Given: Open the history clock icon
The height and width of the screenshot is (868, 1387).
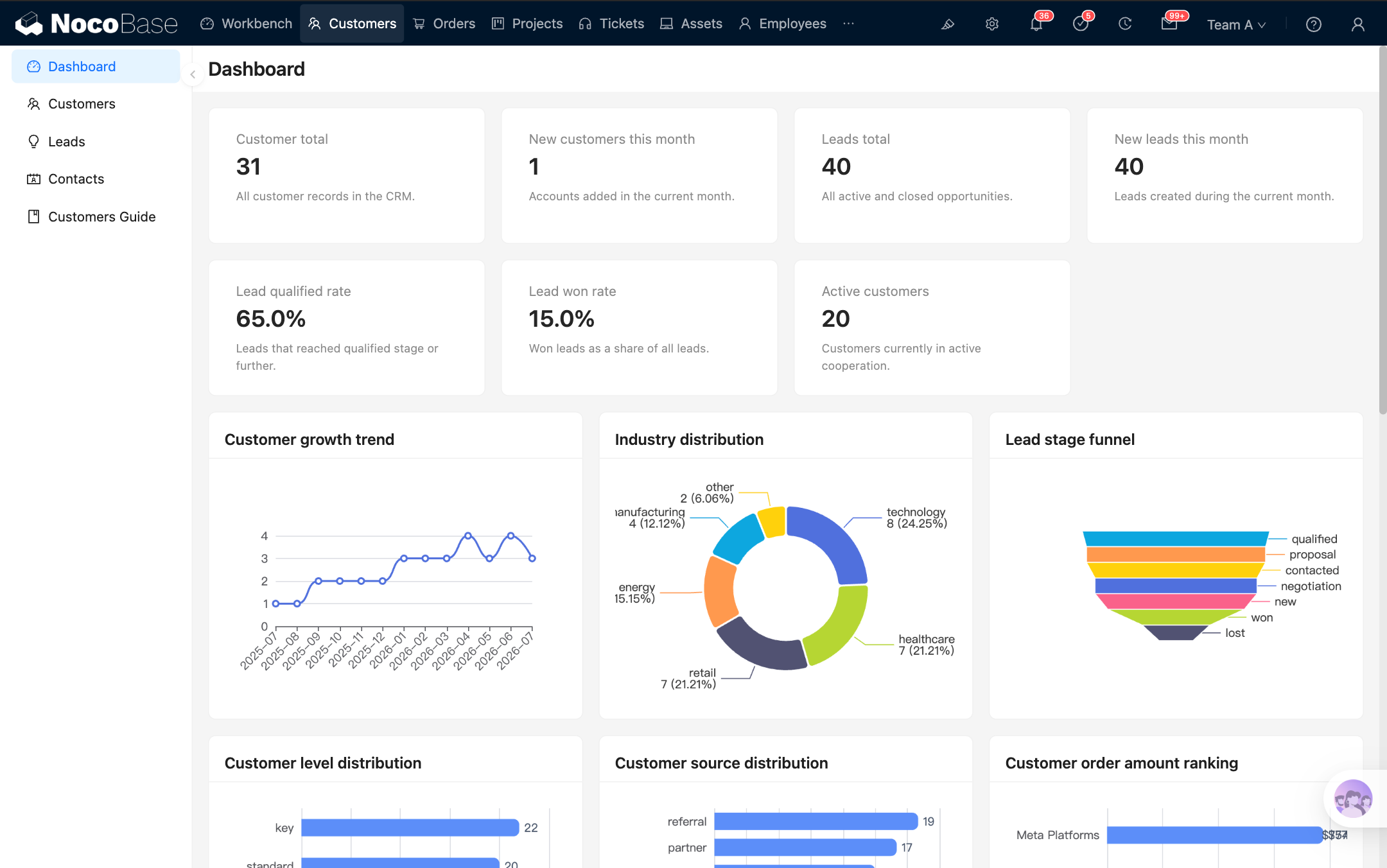Looking at the screenshot, I should [x=1125, y=24].
